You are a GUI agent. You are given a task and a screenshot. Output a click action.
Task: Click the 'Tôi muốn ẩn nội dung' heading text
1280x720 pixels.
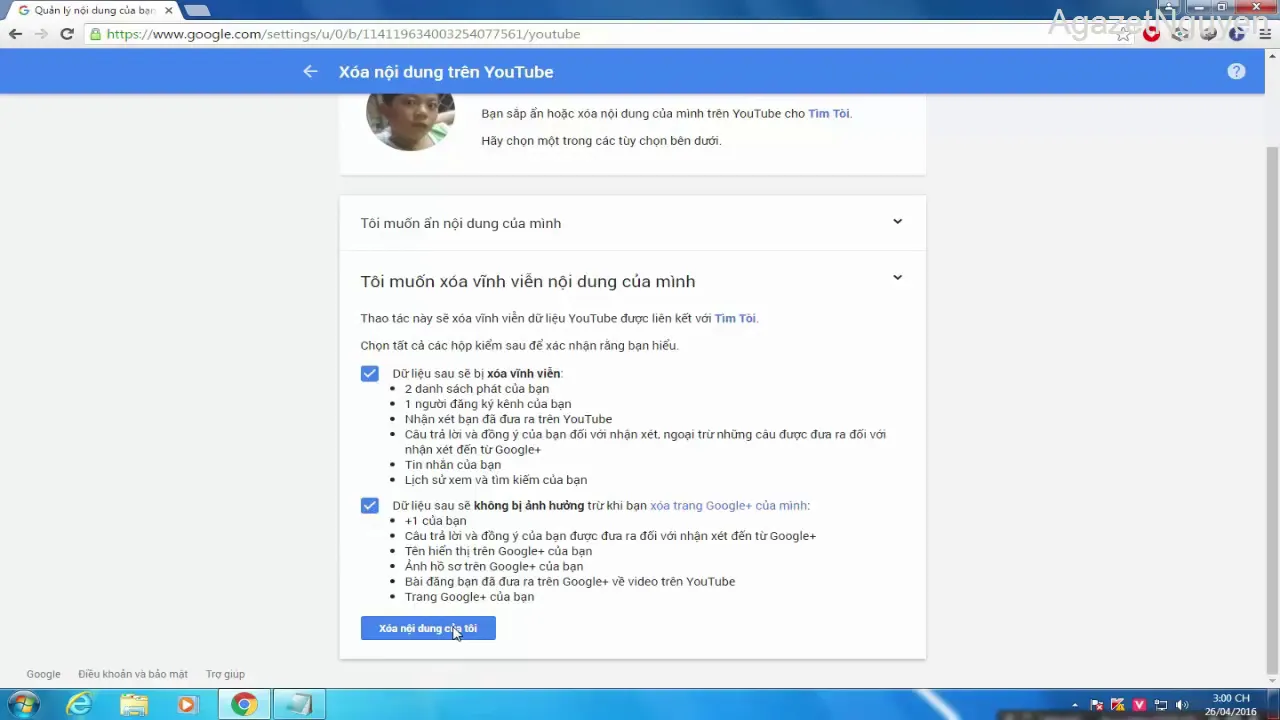[x=461, y=223]
